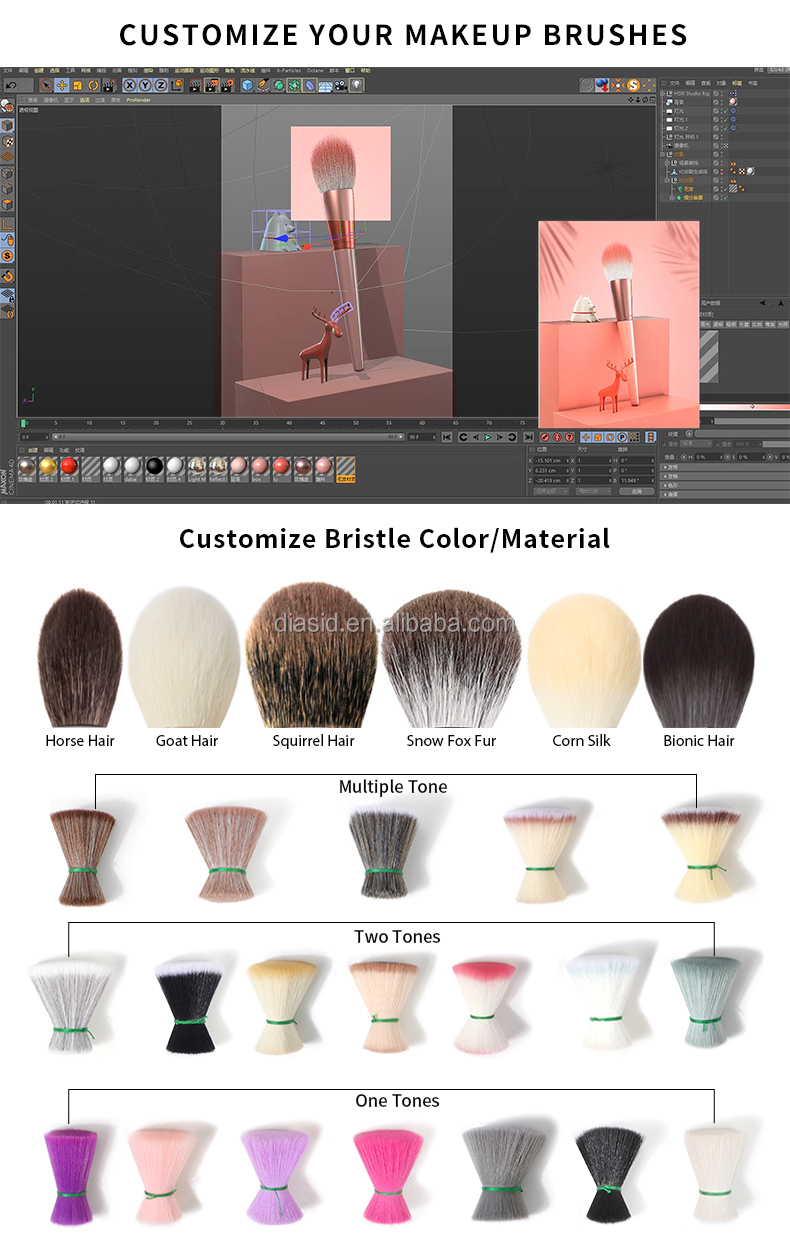Lock the X axis
This screenshot has width=790, height=1244.
coord(130,85)
